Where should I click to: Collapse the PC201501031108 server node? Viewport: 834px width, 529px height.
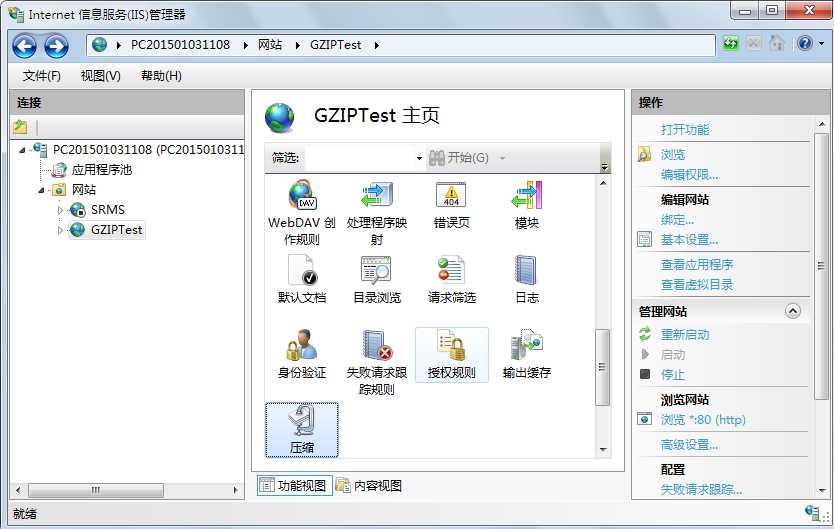tap(22, 150)
